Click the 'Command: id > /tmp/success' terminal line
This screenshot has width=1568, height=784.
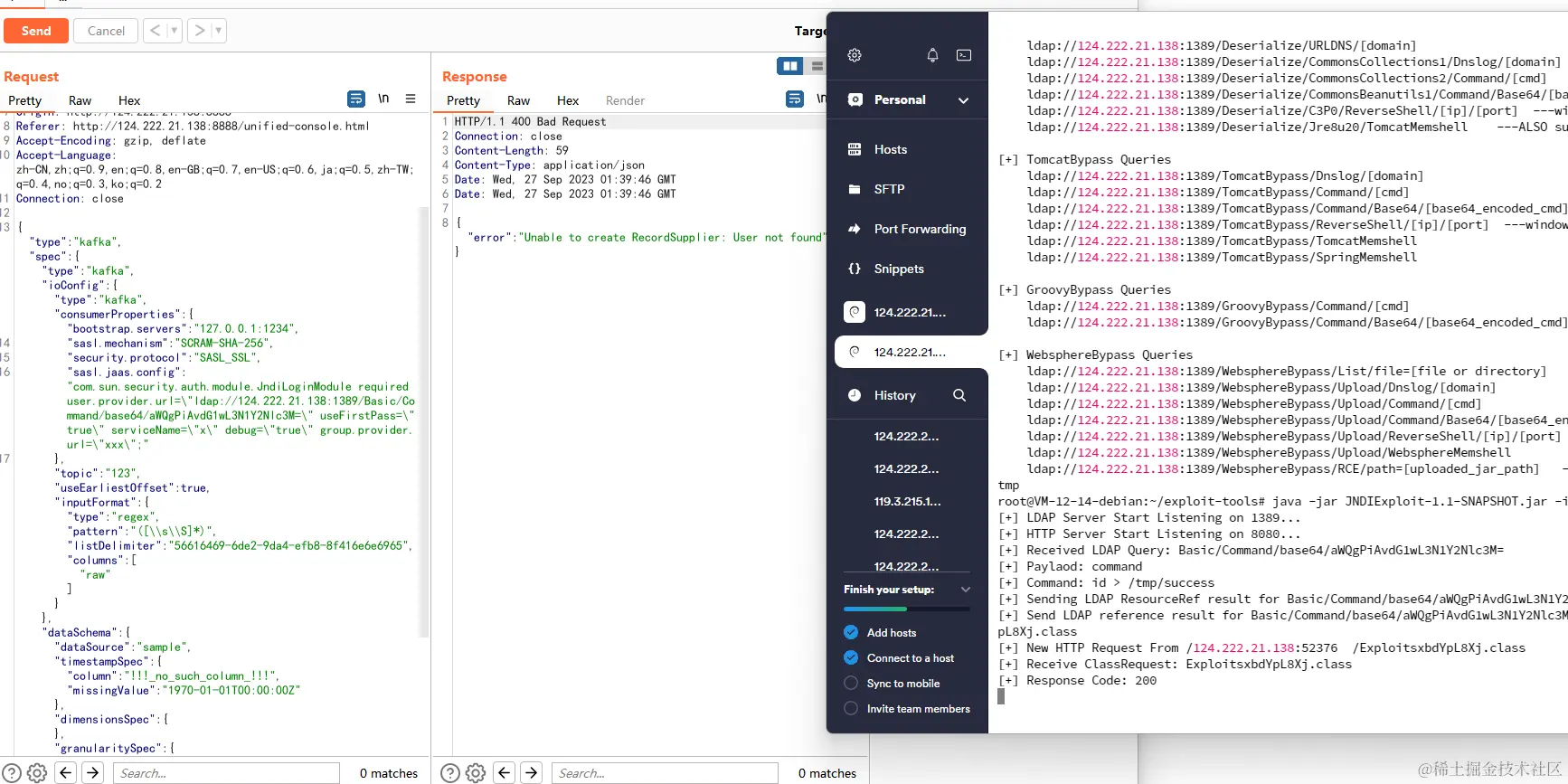(x=1106, y=582)
